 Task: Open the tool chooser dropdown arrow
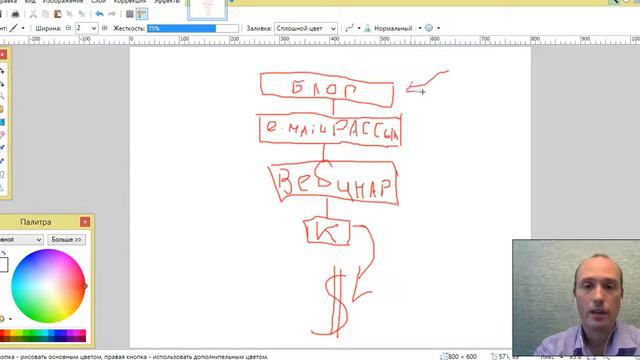[x=23, y=28]
